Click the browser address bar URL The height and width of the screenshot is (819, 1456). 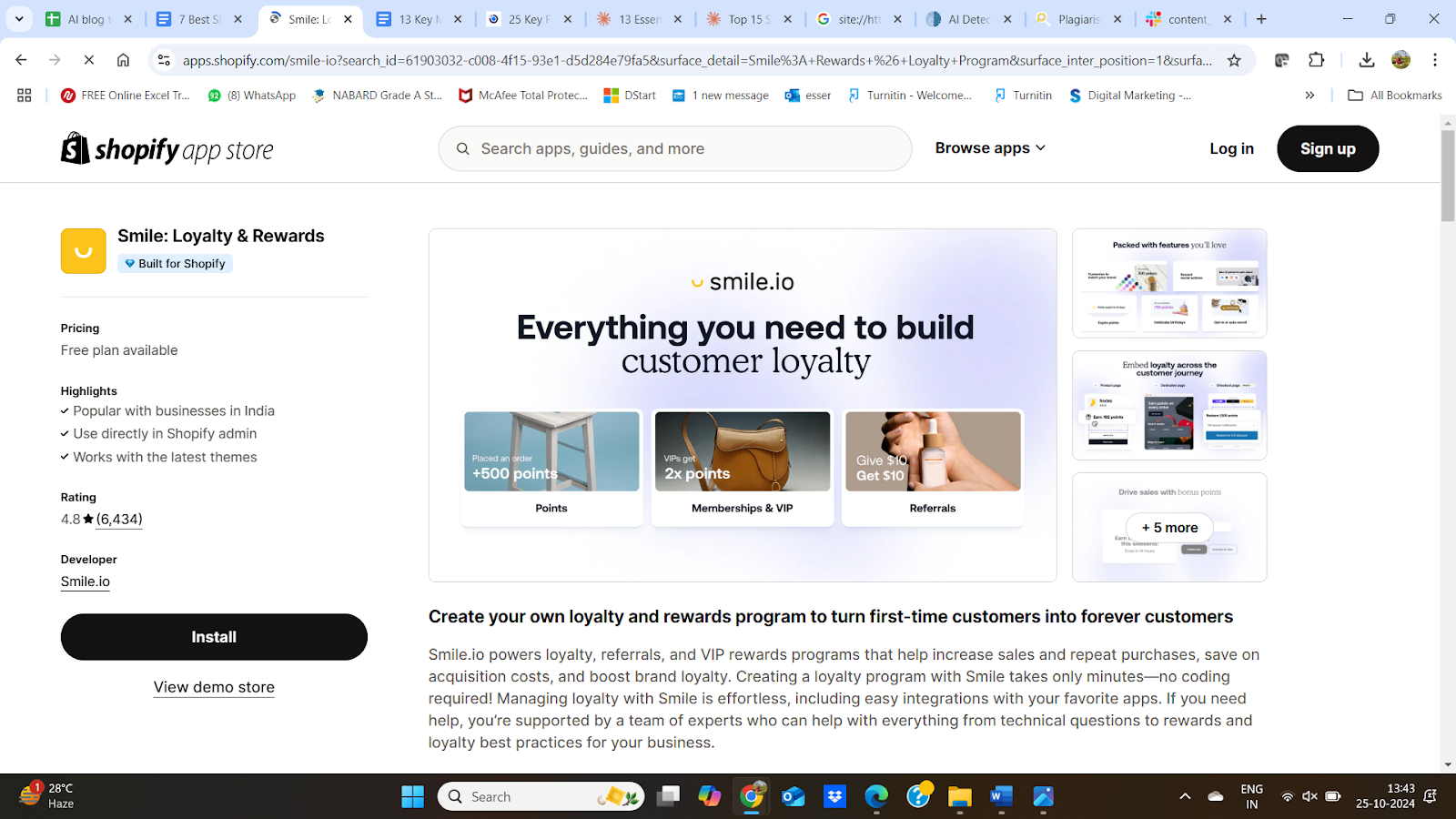(697, 60)
